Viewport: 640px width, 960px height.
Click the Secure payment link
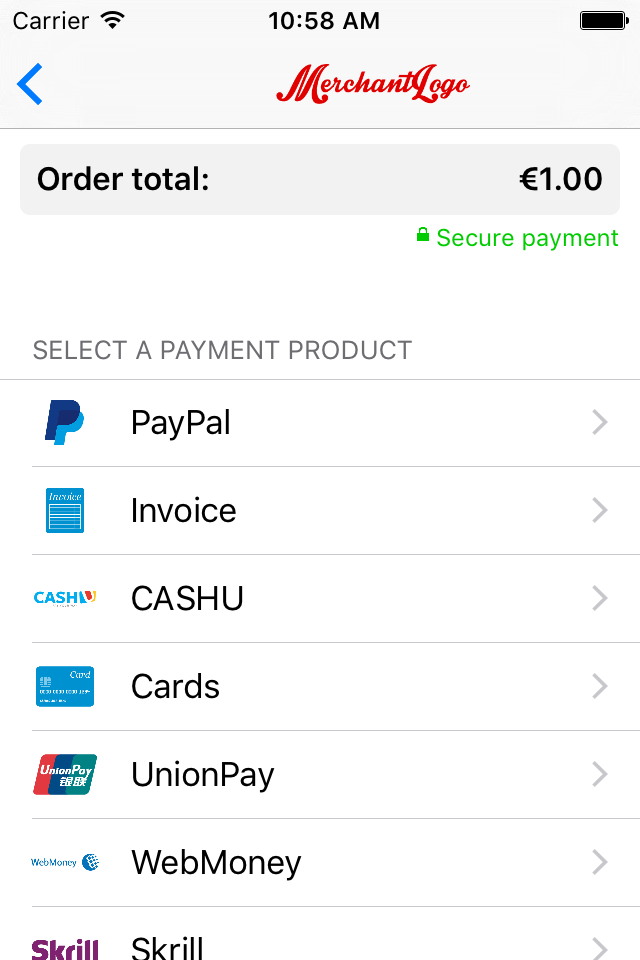click(x=527, y=238)
